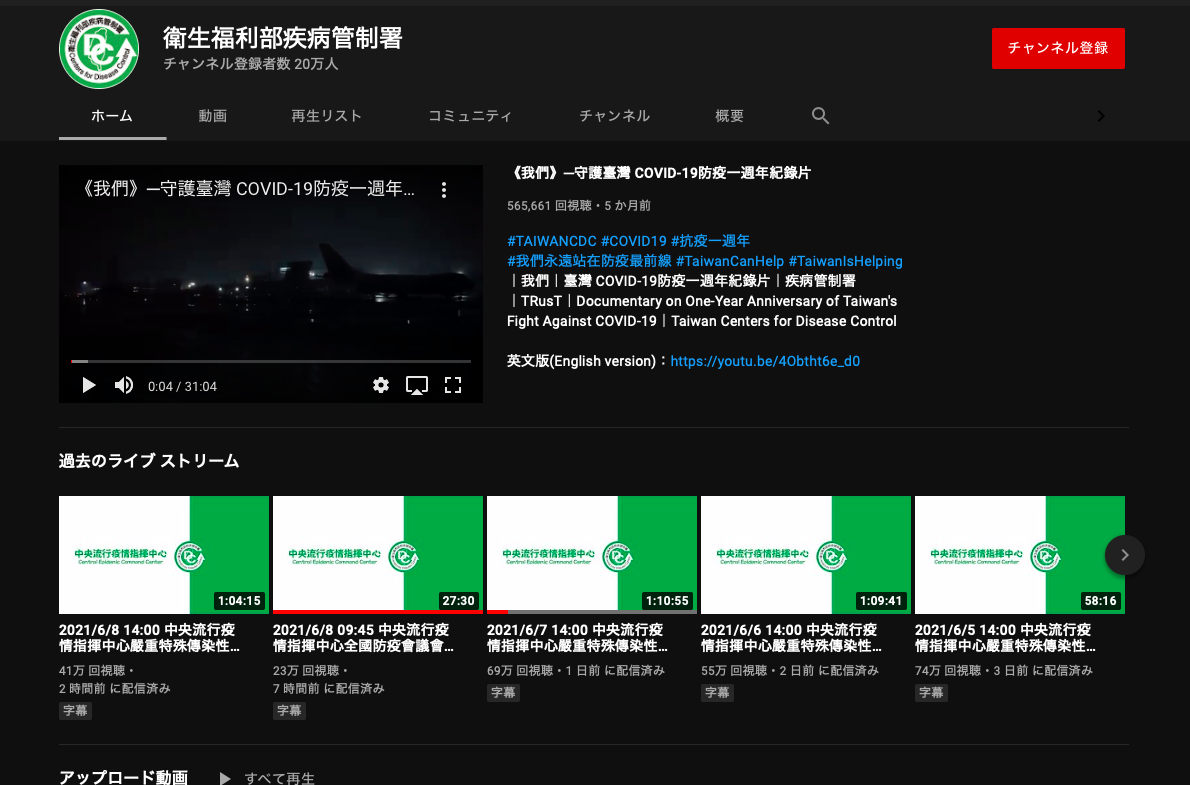Click the #TaiwanIsHelping hashtag

pyautogui.click(x=845, y=261)
